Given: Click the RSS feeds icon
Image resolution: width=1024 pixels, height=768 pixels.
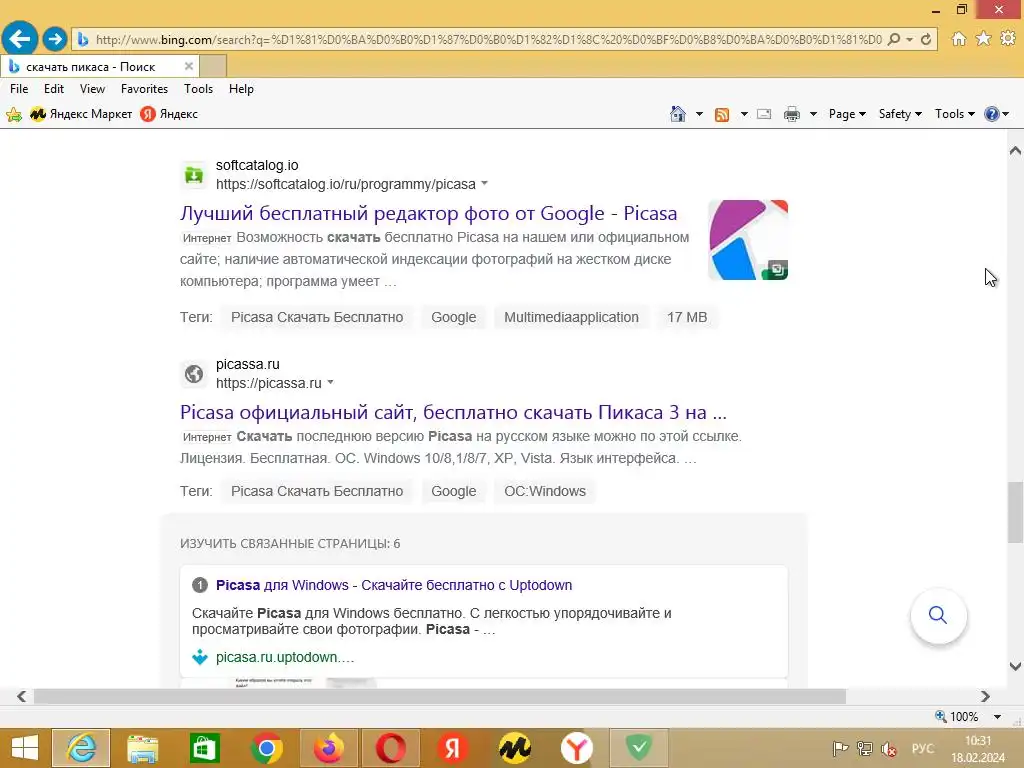Looking at the screenshot, I should (x=722, y=114).
